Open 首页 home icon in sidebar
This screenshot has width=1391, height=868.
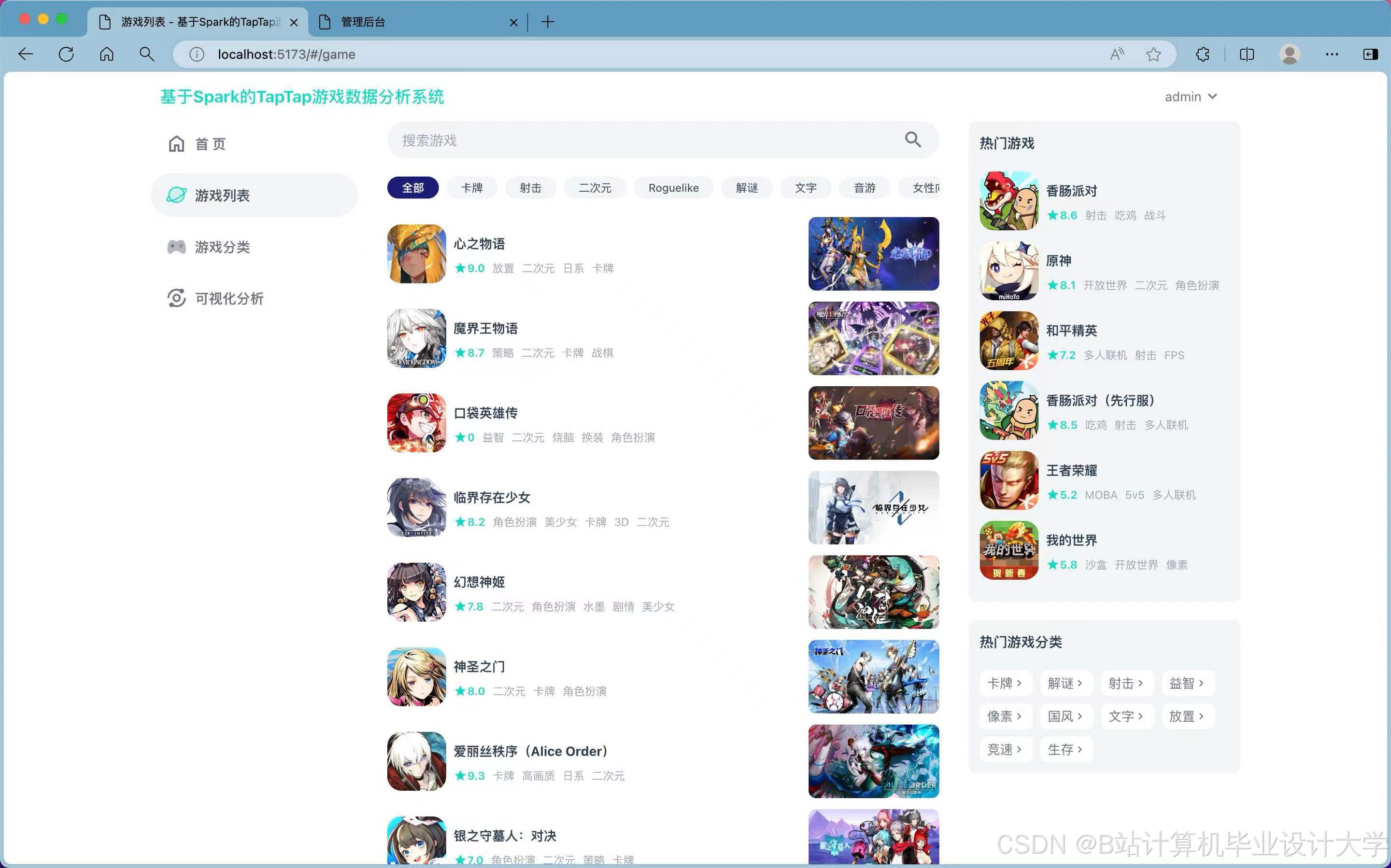[x=176, y=143]
